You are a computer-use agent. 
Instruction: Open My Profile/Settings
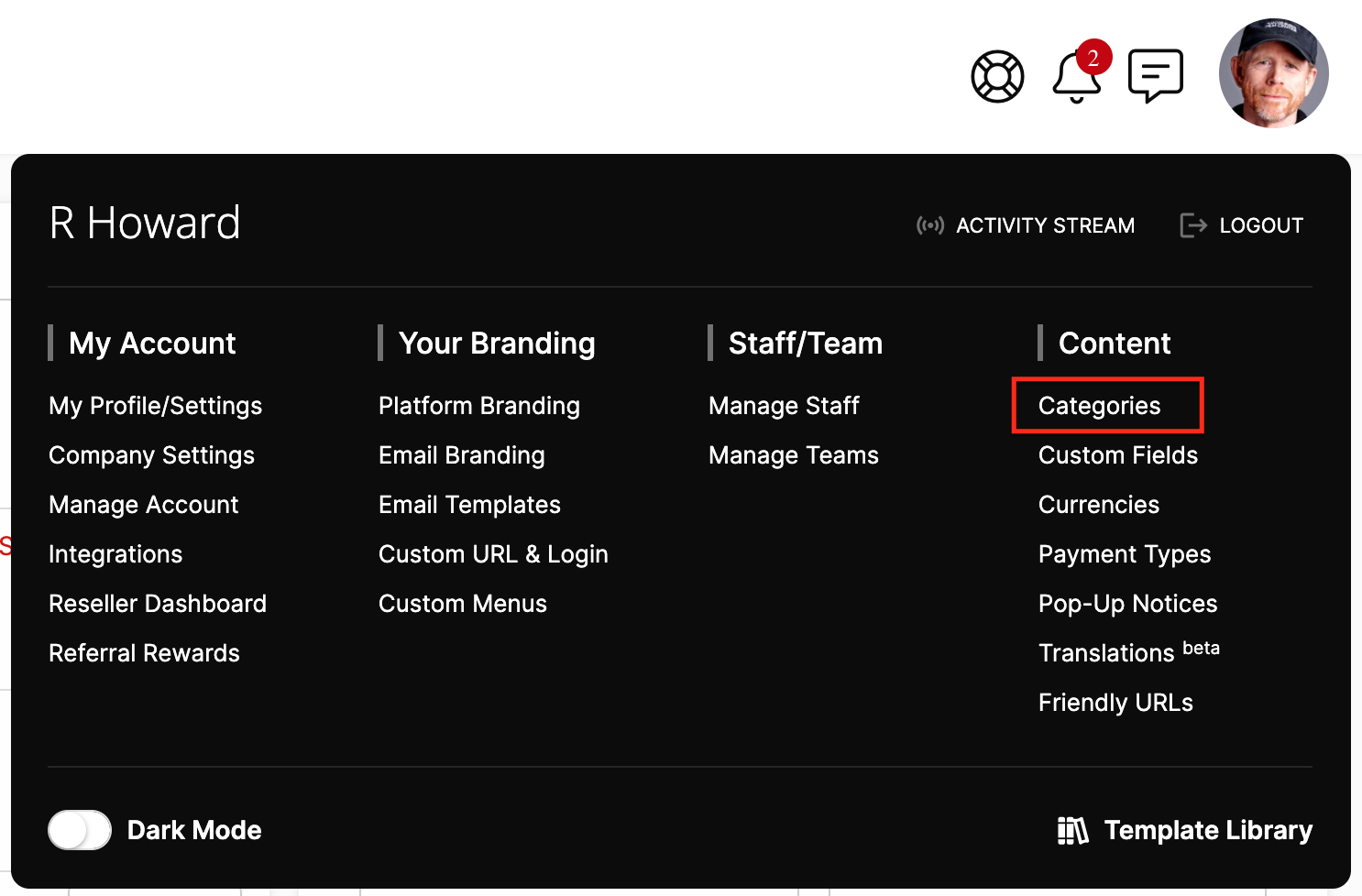click(156, 406)
